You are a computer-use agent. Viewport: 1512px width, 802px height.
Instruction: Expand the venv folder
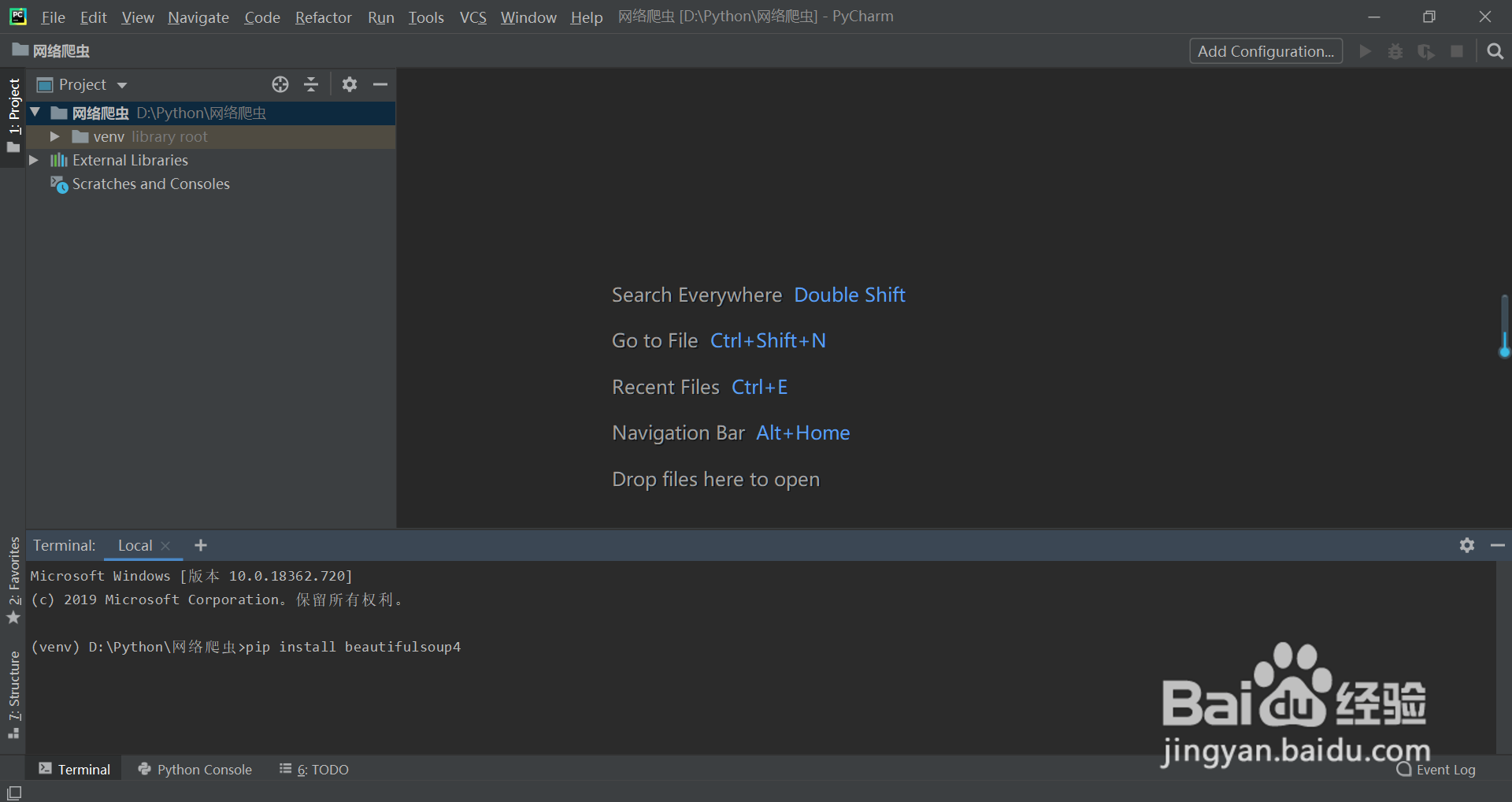pos(54,137)
